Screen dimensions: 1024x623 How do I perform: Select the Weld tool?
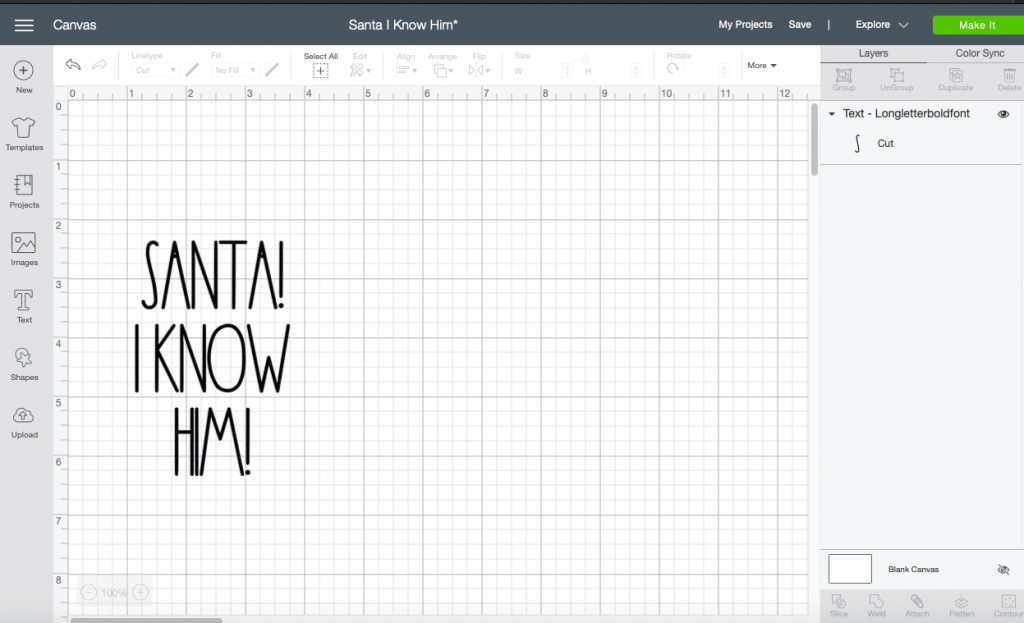coord(877,605)
